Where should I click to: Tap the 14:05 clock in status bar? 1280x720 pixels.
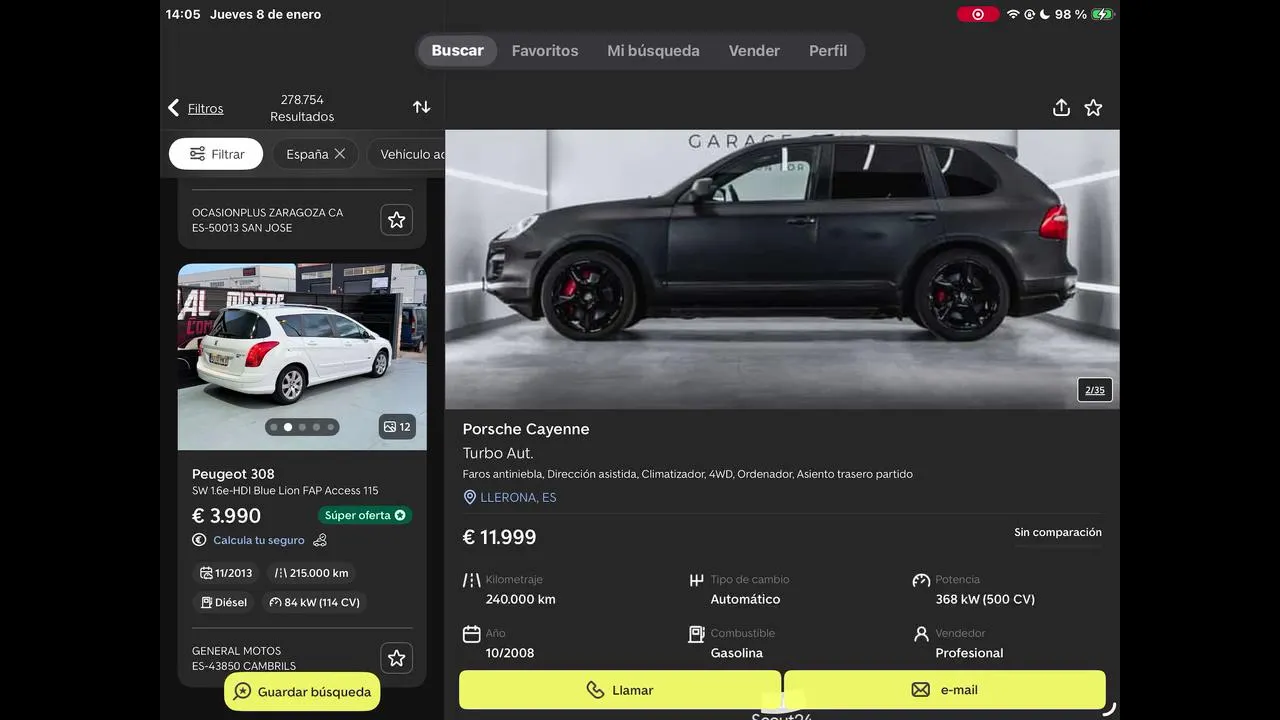183,14
